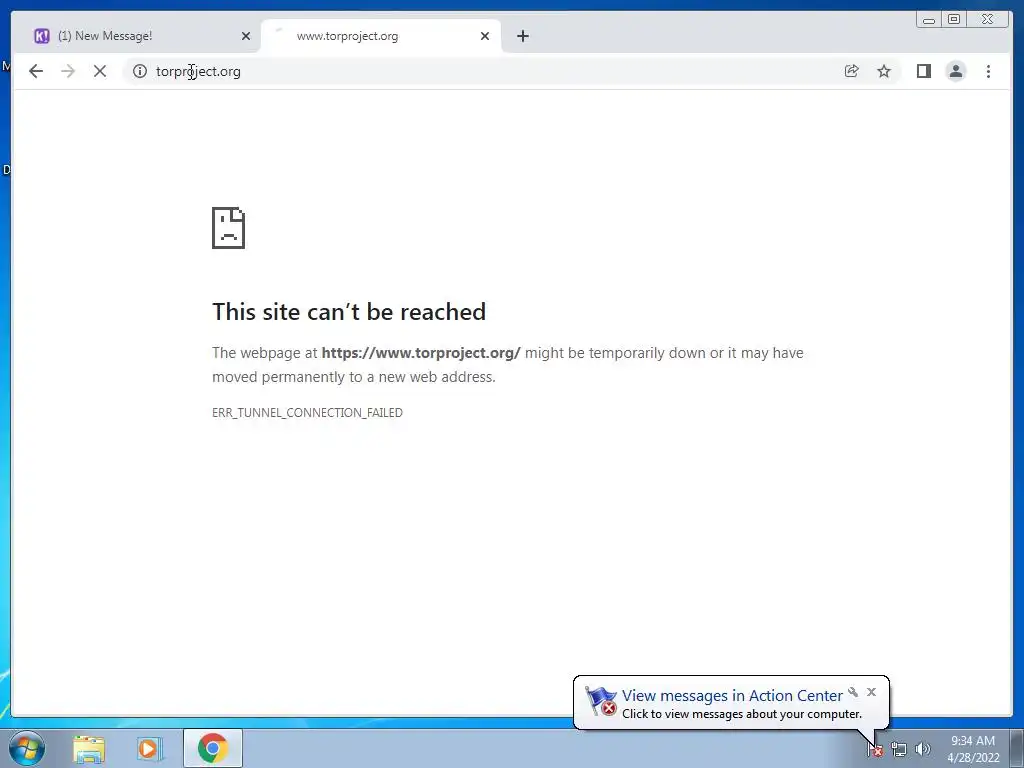Open the network tray icon
The width and height of the screenshot is (1024, 768).
pyautogui.click(x=899, y=750)
